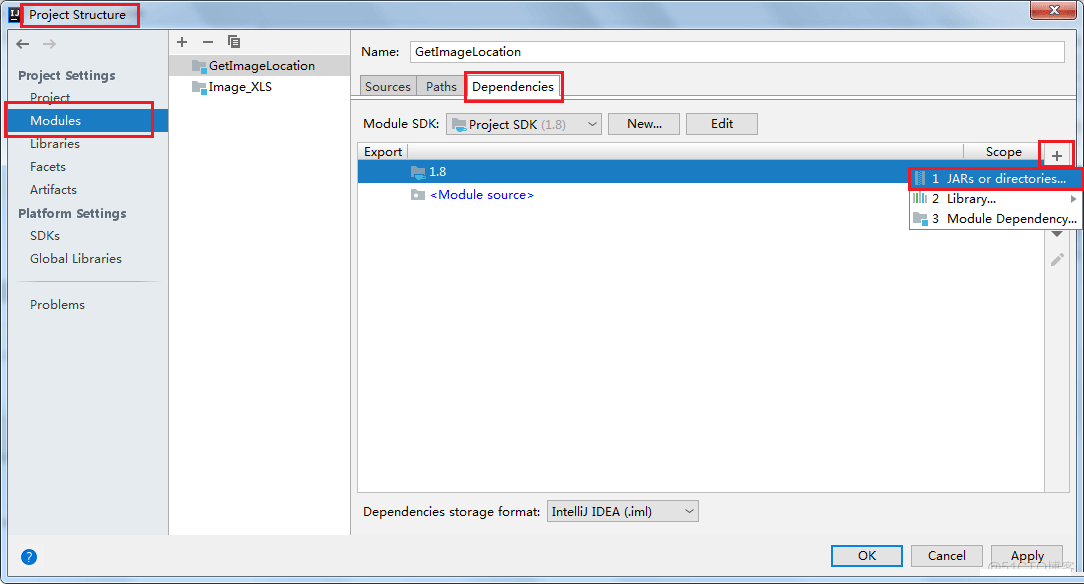Image resolution: width=1084 pixels, height=584 pixels.
Task: Expand the Library submenu arrow
Action: (1074, 198)
